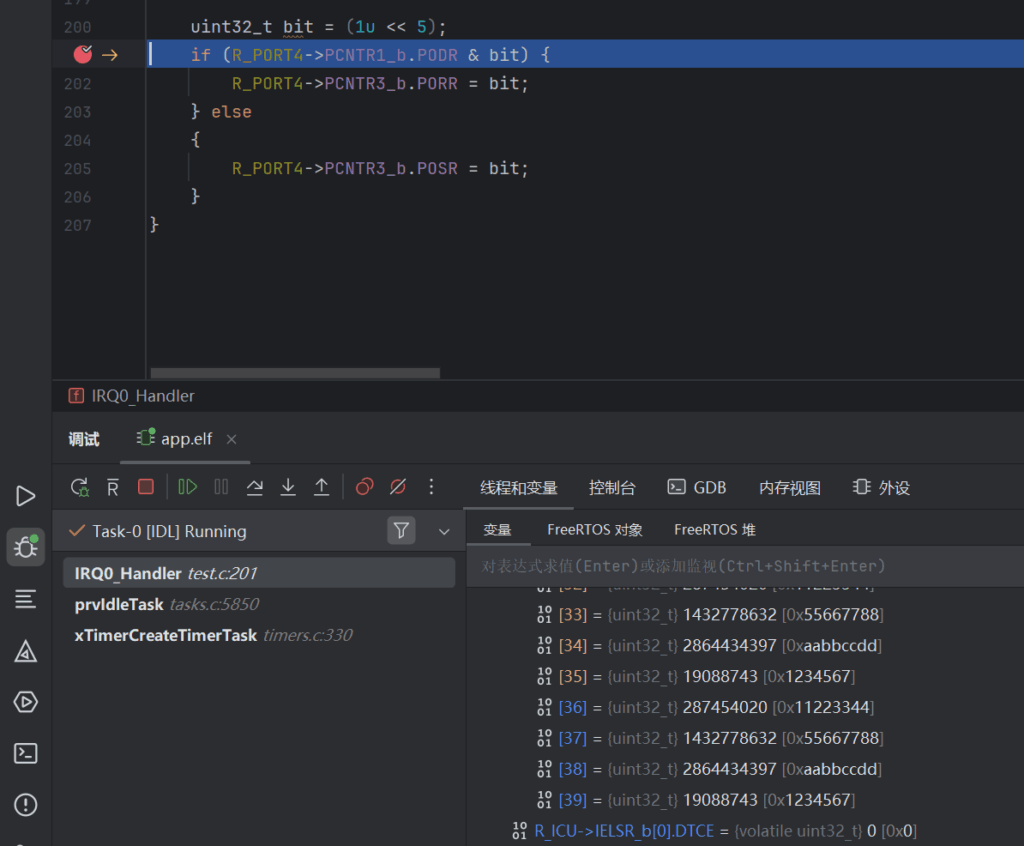This screenshot has width=1024, height=846.
Task: Select the IRQ0_Handler stack frame
Action: click(259, 573)
